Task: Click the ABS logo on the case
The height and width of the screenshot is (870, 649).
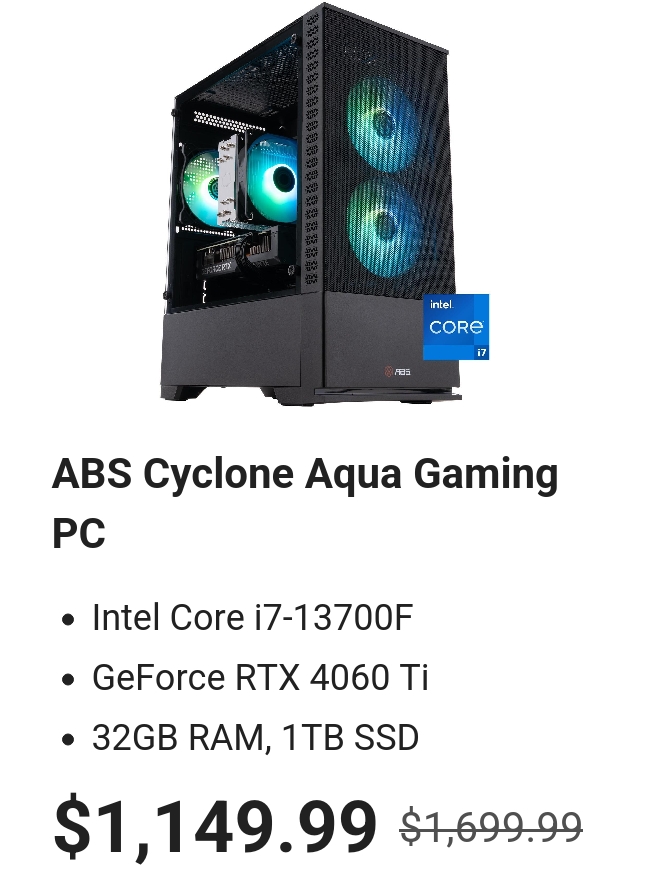Action: [x=398, y=371]
